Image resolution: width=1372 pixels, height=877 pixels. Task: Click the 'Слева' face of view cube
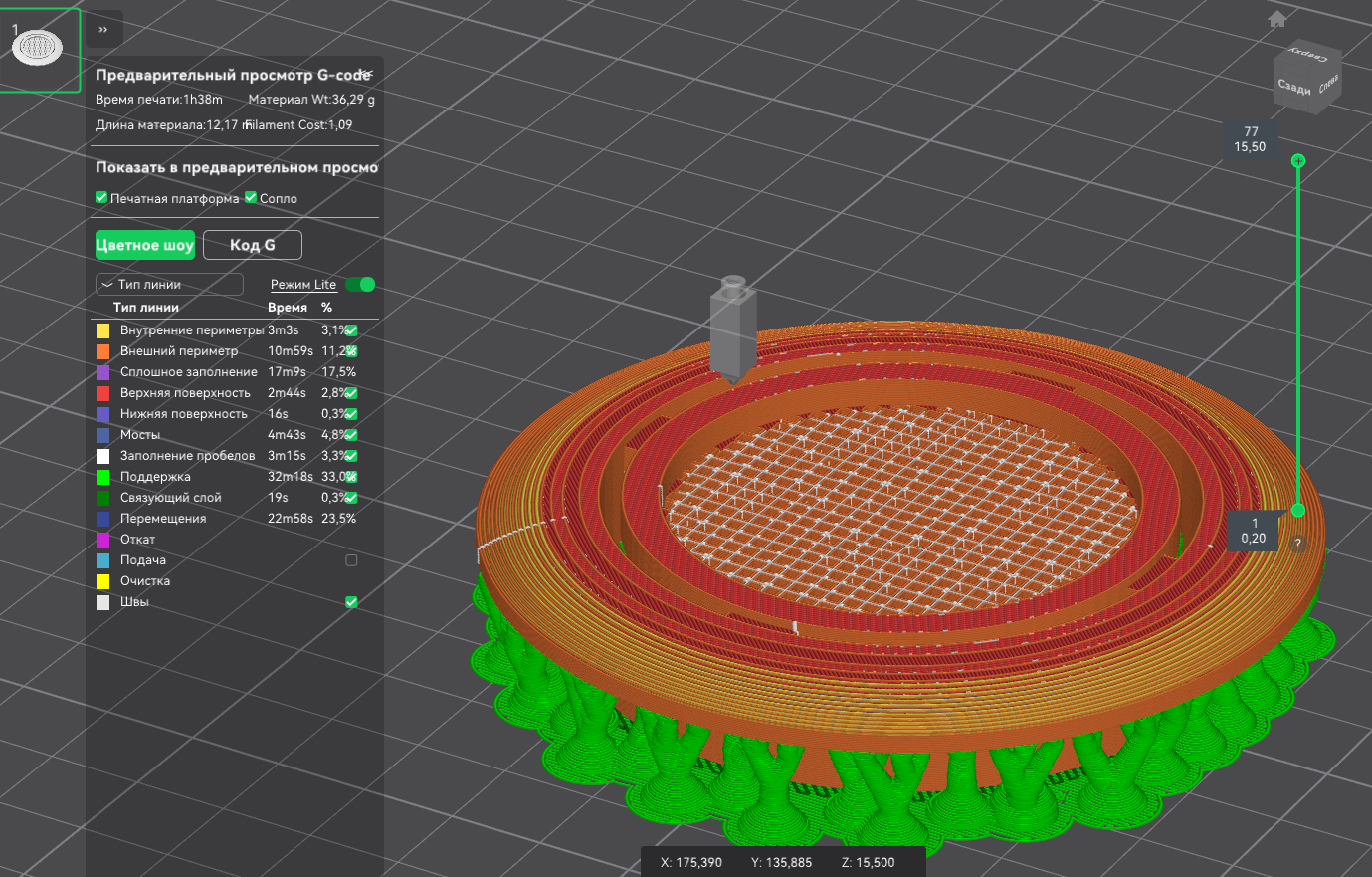tap(1329, 84)
